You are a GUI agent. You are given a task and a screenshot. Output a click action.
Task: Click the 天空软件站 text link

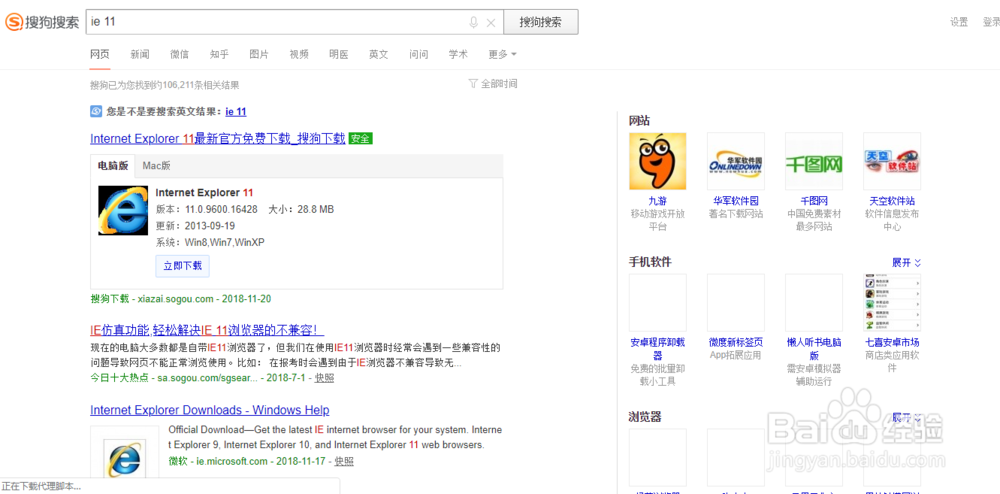pos(892,201)
